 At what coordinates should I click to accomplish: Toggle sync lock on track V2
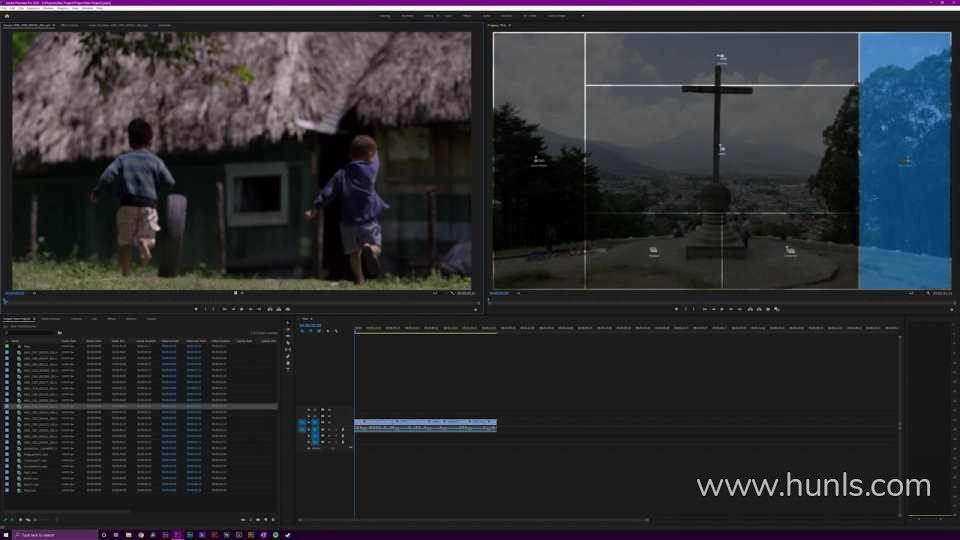click(x=323, y=416)
